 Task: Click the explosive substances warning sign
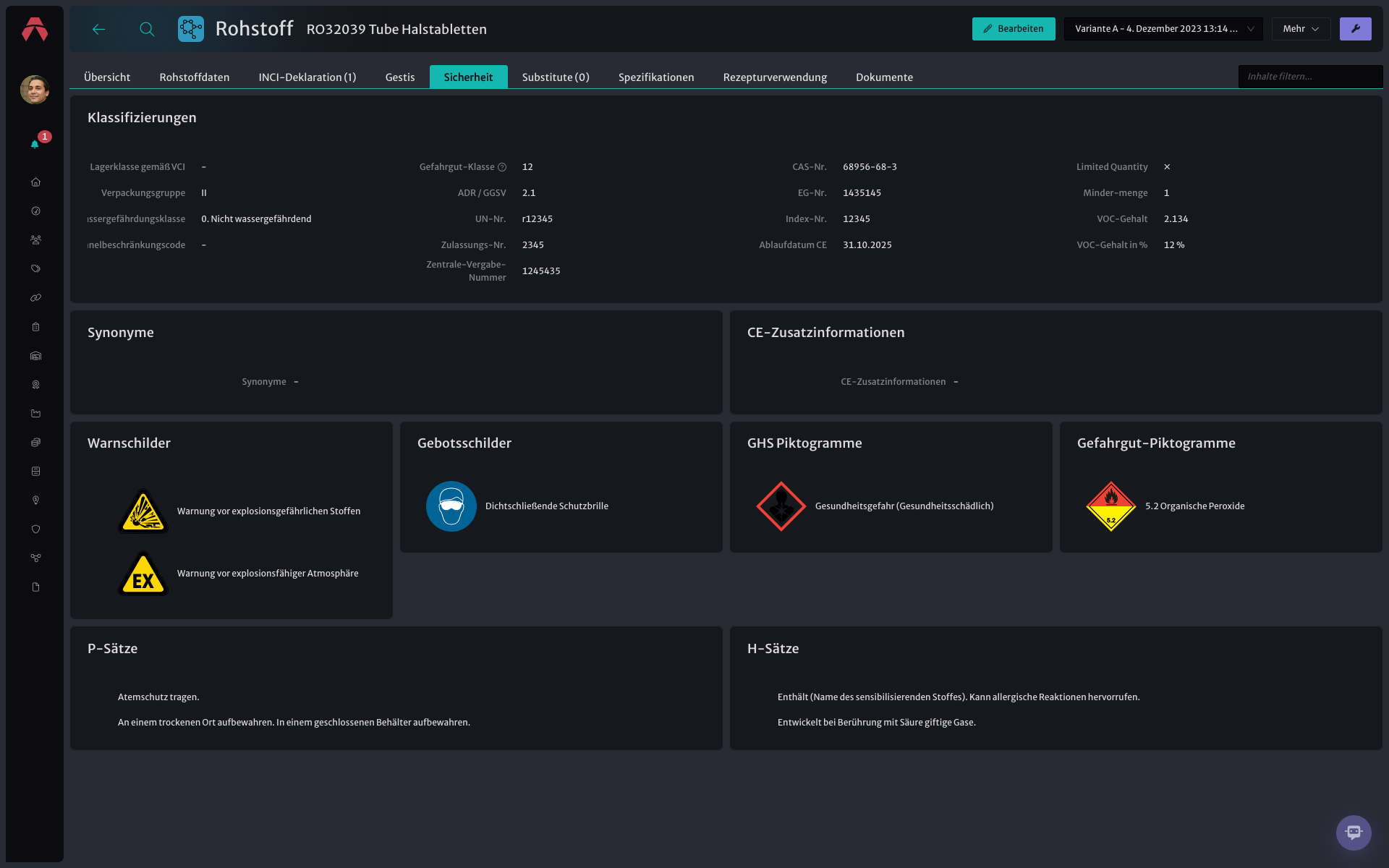point(143,511)
